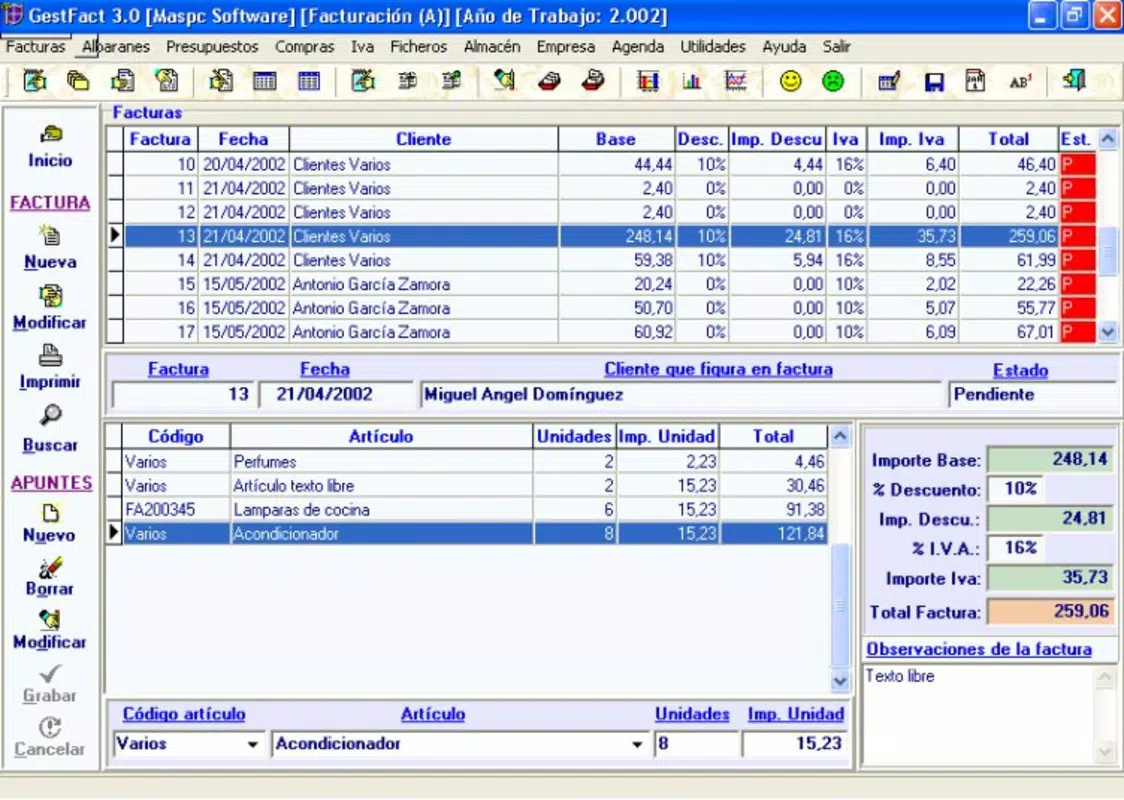Click the articles list scroll-down arrow

point(840,682)
